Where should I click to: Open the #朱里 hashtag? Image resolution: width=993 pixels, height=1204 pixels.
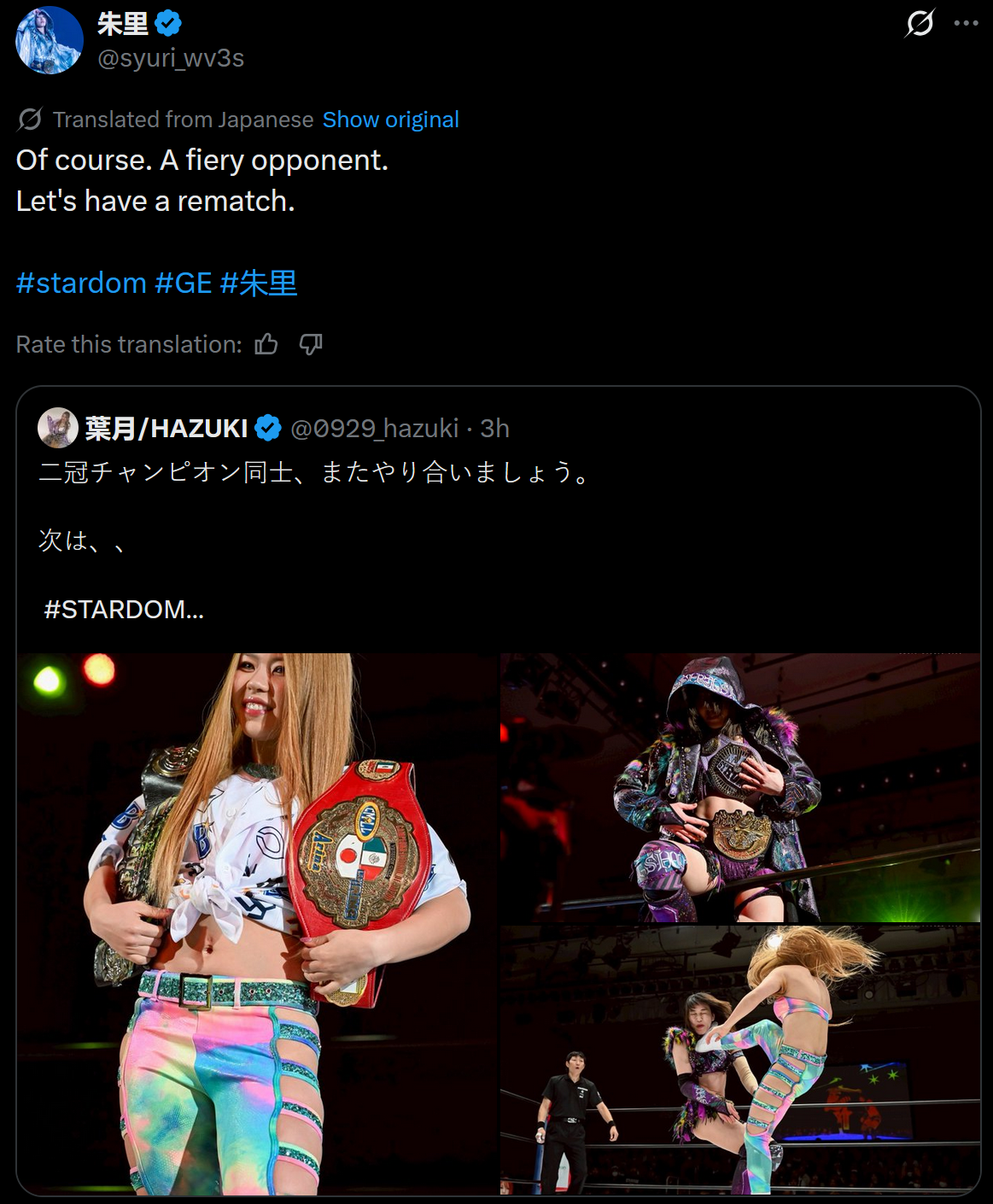pyautogui.click(x=259, y=283)
